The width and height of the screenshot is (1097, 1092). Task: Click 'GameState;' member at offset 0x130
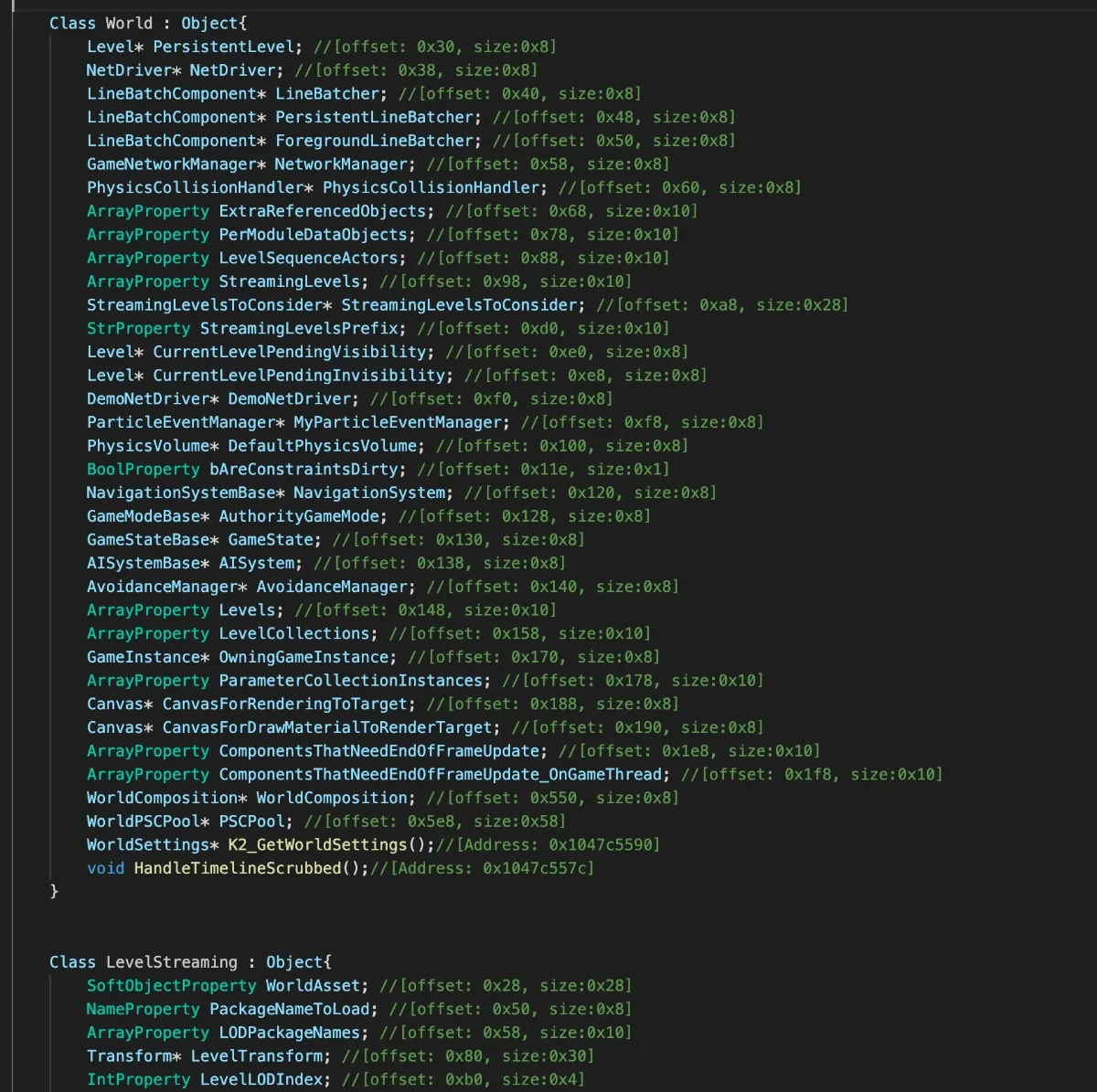(x=274, y=539)
